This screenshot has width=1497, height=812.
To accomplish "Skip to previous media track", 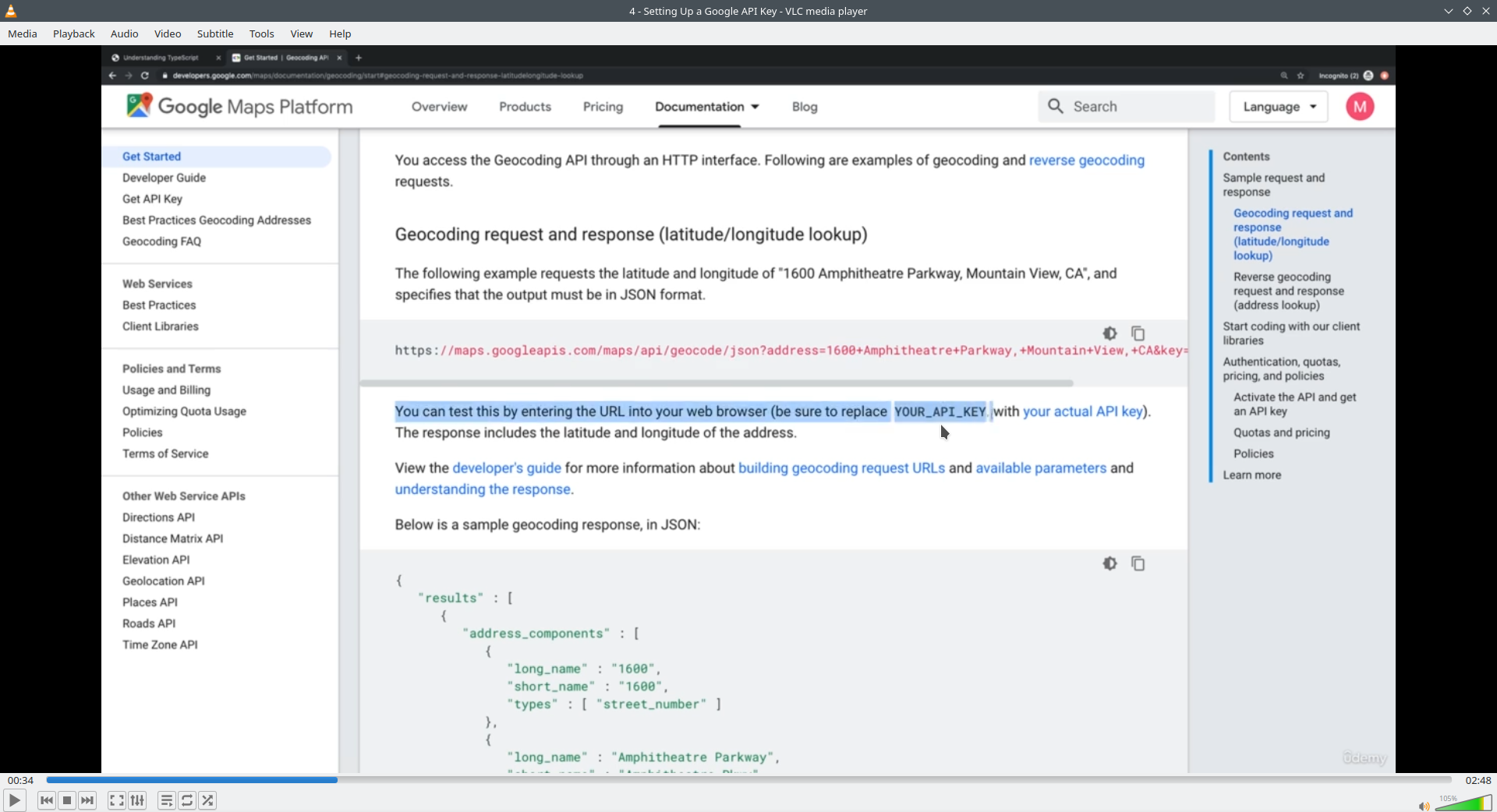I will coord(47,800).
